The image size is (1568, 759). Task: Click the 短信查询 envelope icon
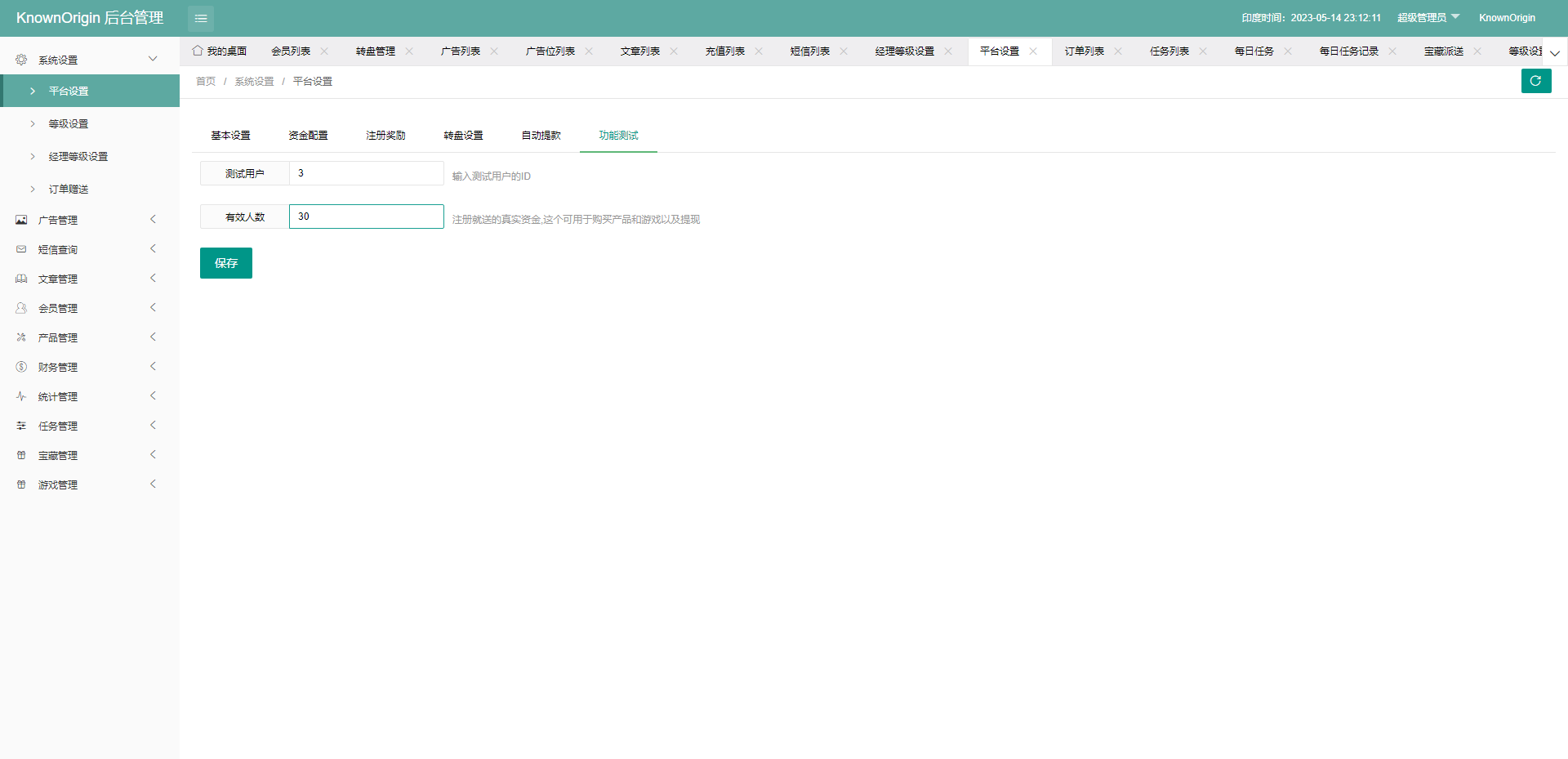21,249
